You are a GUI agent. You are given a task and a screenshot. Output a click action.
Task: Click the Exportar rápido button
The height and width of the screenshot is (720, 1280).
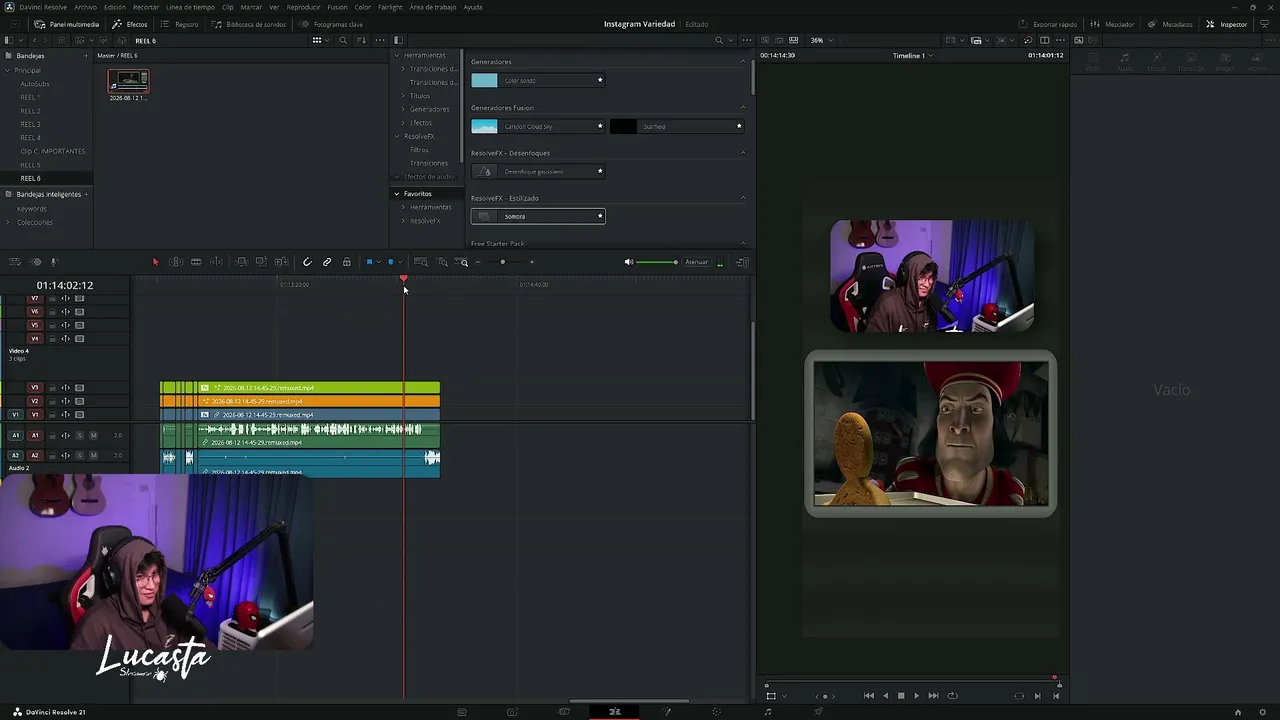[1048, 24]
